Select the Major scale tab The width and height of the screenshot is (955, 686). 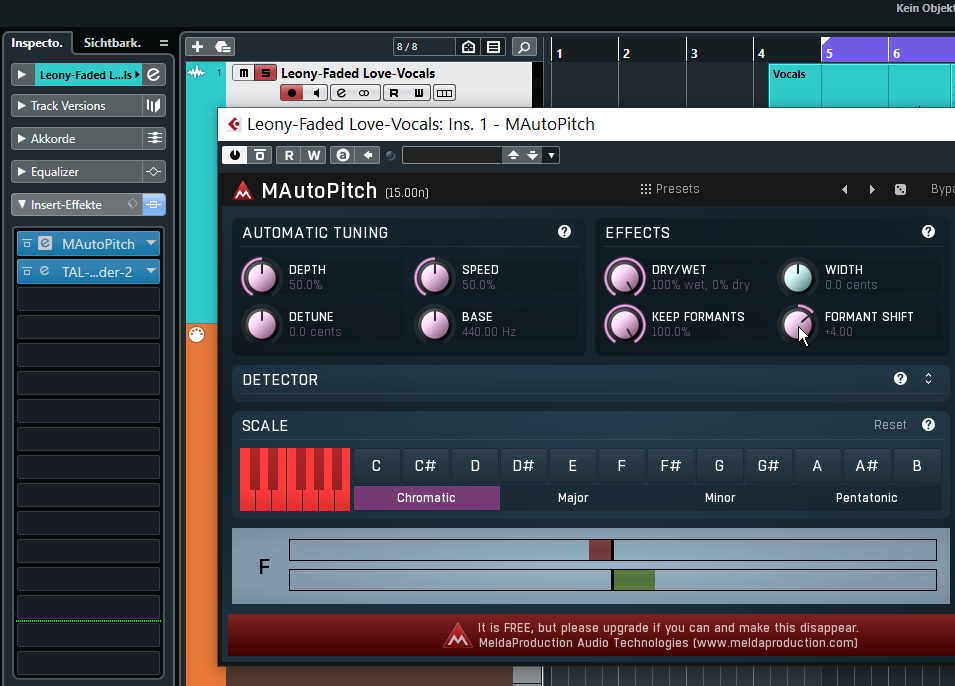[x=573, y=498]
